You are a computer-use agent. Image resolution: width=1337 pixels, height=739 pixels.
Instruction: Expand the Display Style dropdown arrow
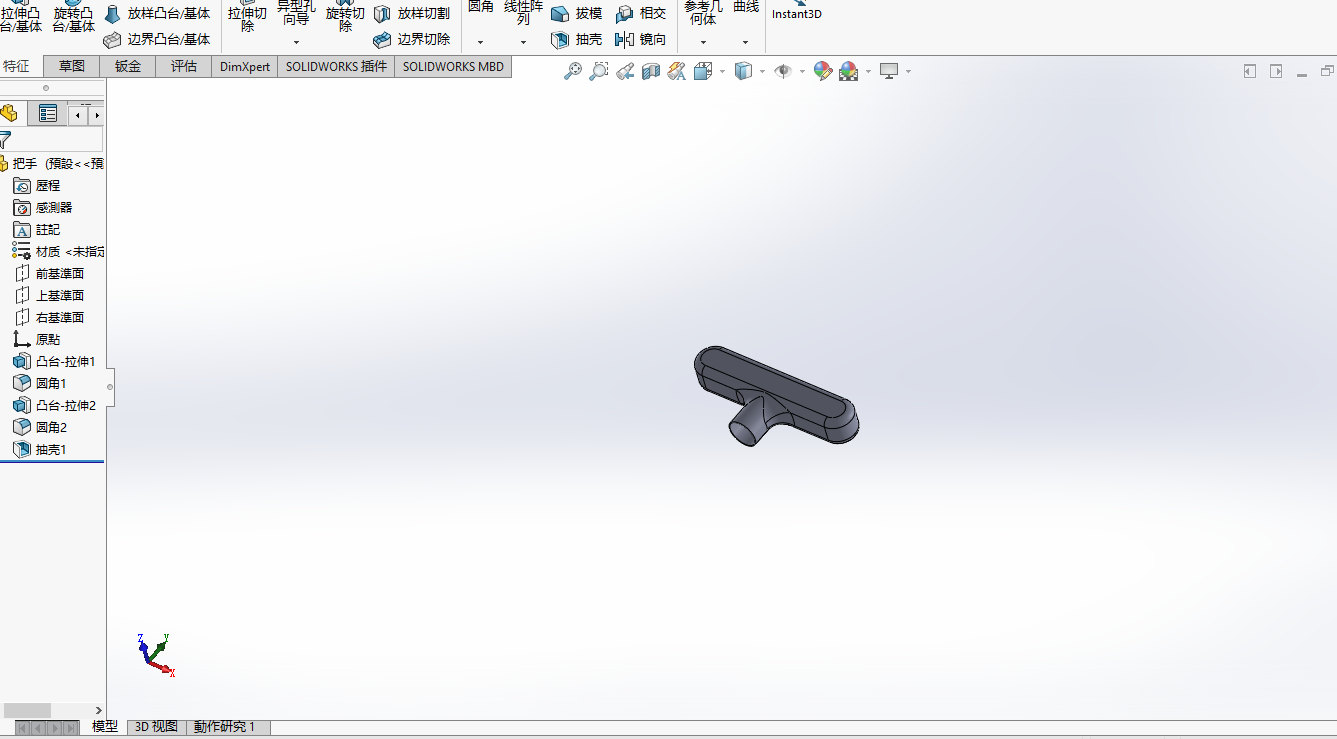762,71
